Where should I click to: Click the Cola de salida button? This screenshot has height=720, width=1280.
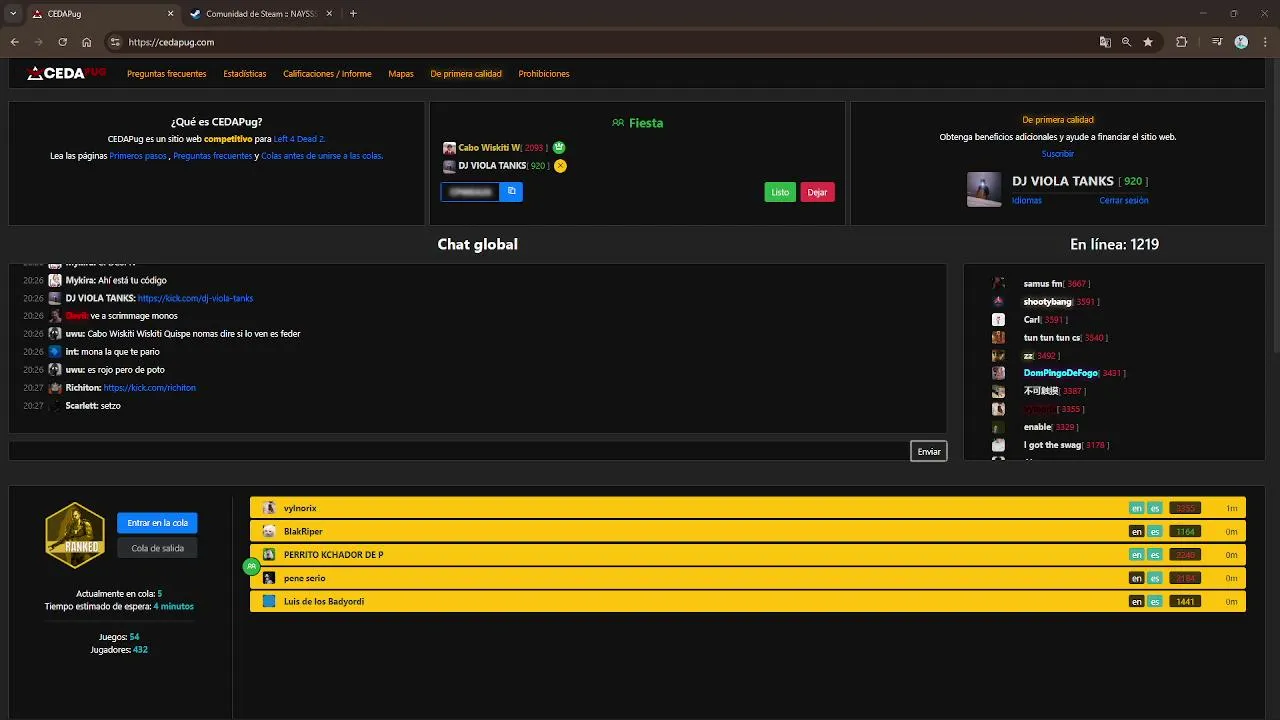(x=157, y=548)
